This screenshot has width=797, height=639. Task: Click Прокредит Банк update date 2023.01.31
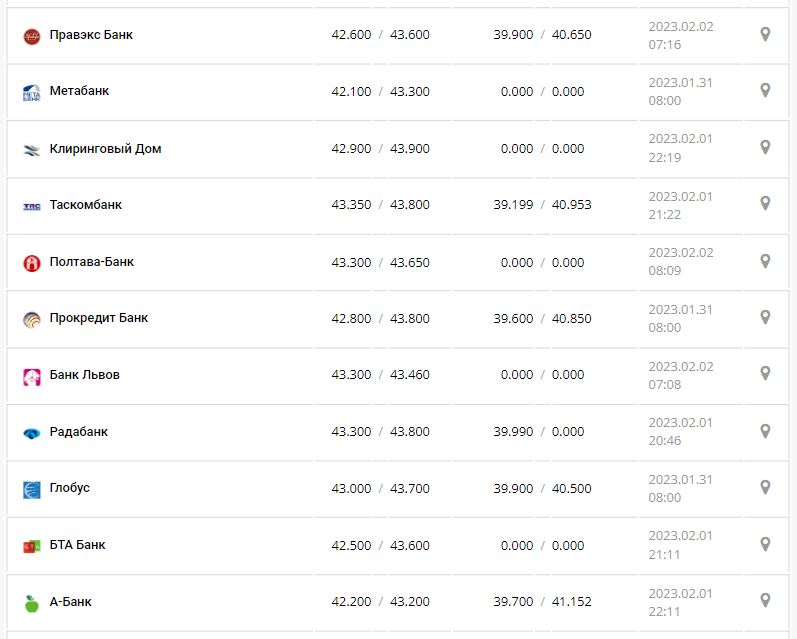pyautogui.click(x=680, y=309)
